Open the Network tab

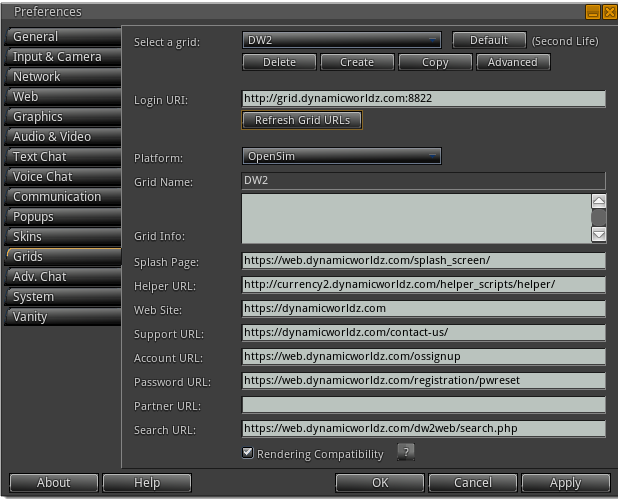point(63,76)
